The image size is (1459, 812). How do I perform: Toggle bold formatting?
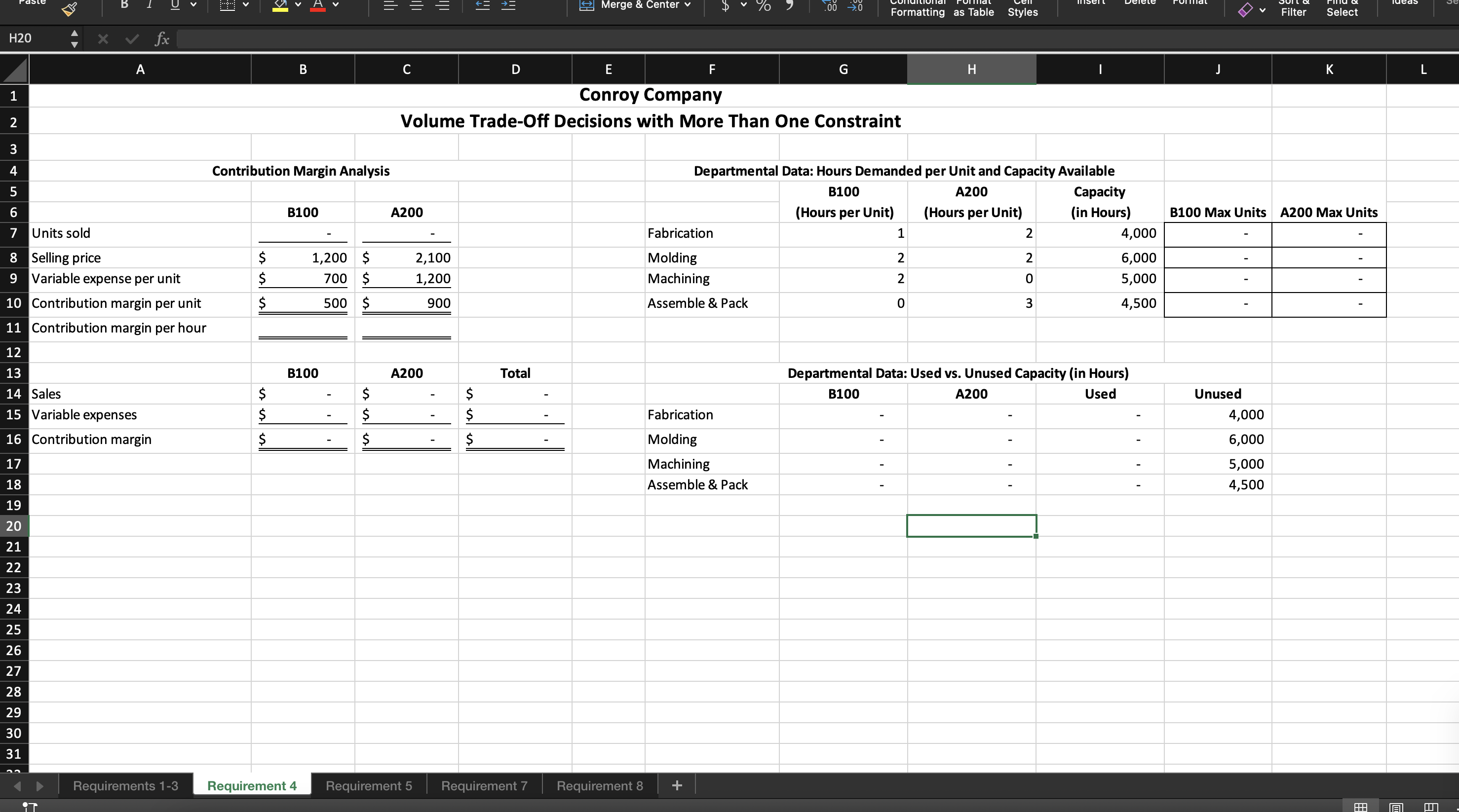coord(124,4)
